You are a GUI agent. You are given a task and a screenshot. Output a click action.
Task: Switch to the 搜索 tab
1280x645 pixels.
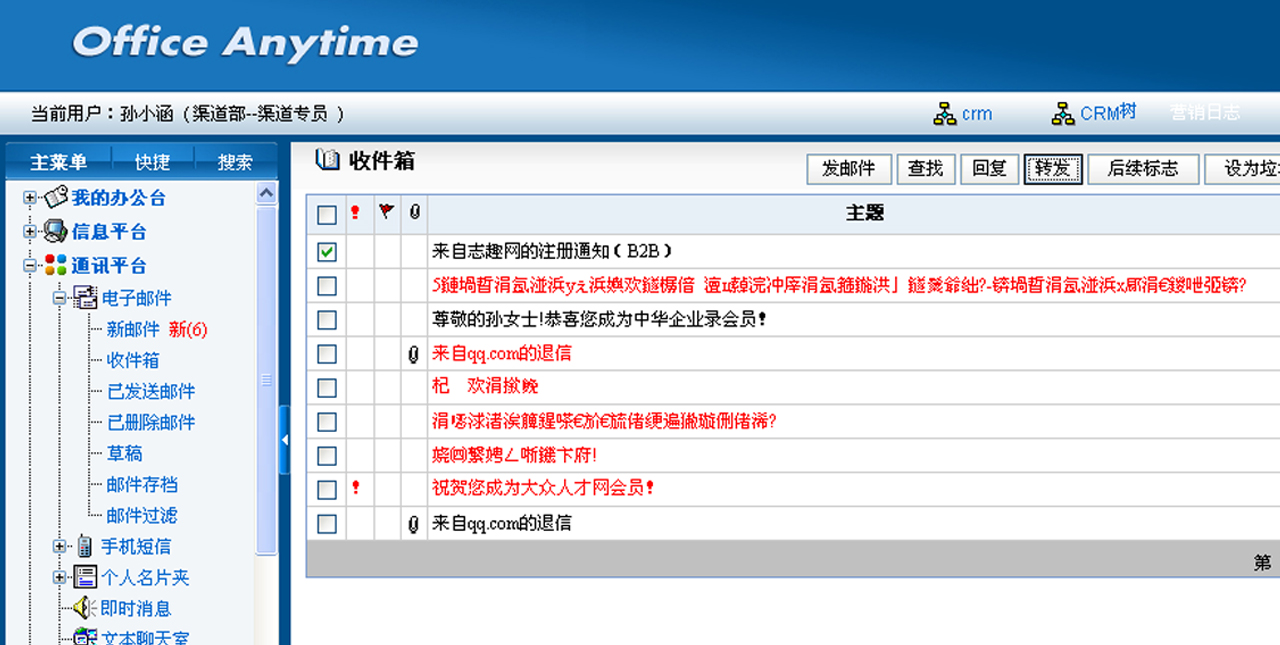pos(235,162)
